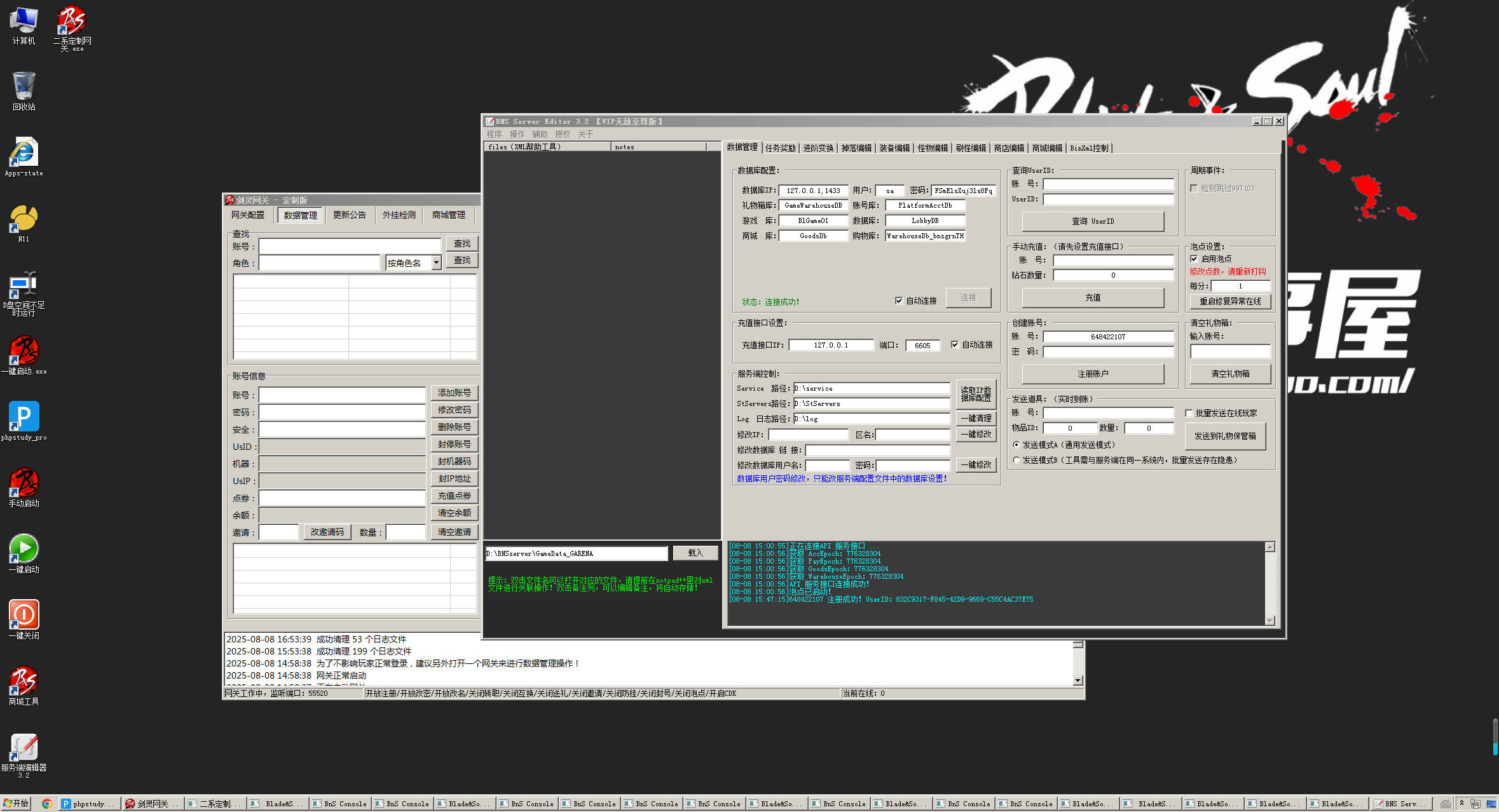Open the Apps-state Internet Explorer shortcut
This screenshot has height=812, width=1499.
pos(24,157)
